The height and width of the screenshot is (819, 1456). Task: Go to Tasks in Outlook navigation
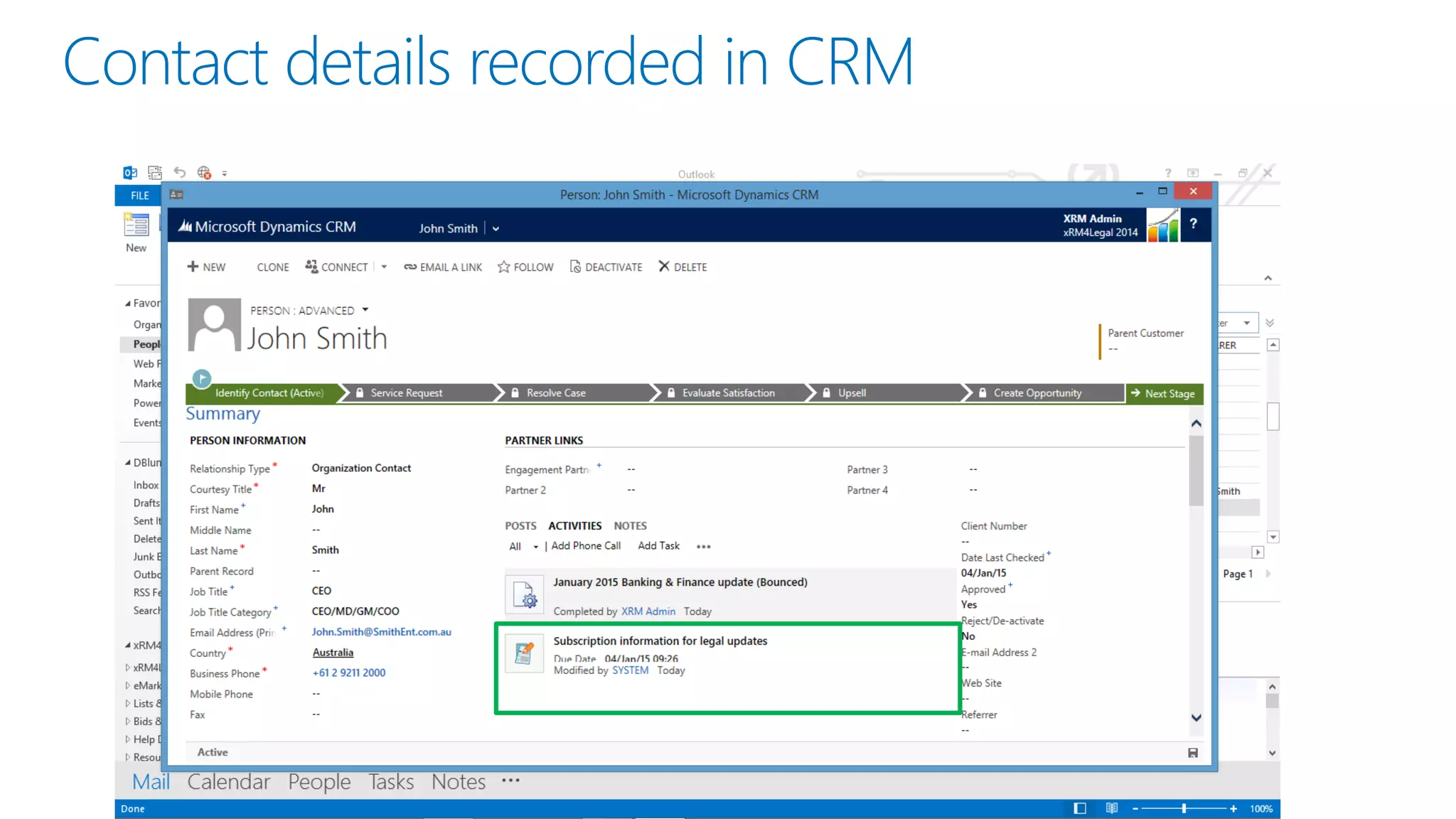[391, 782]
